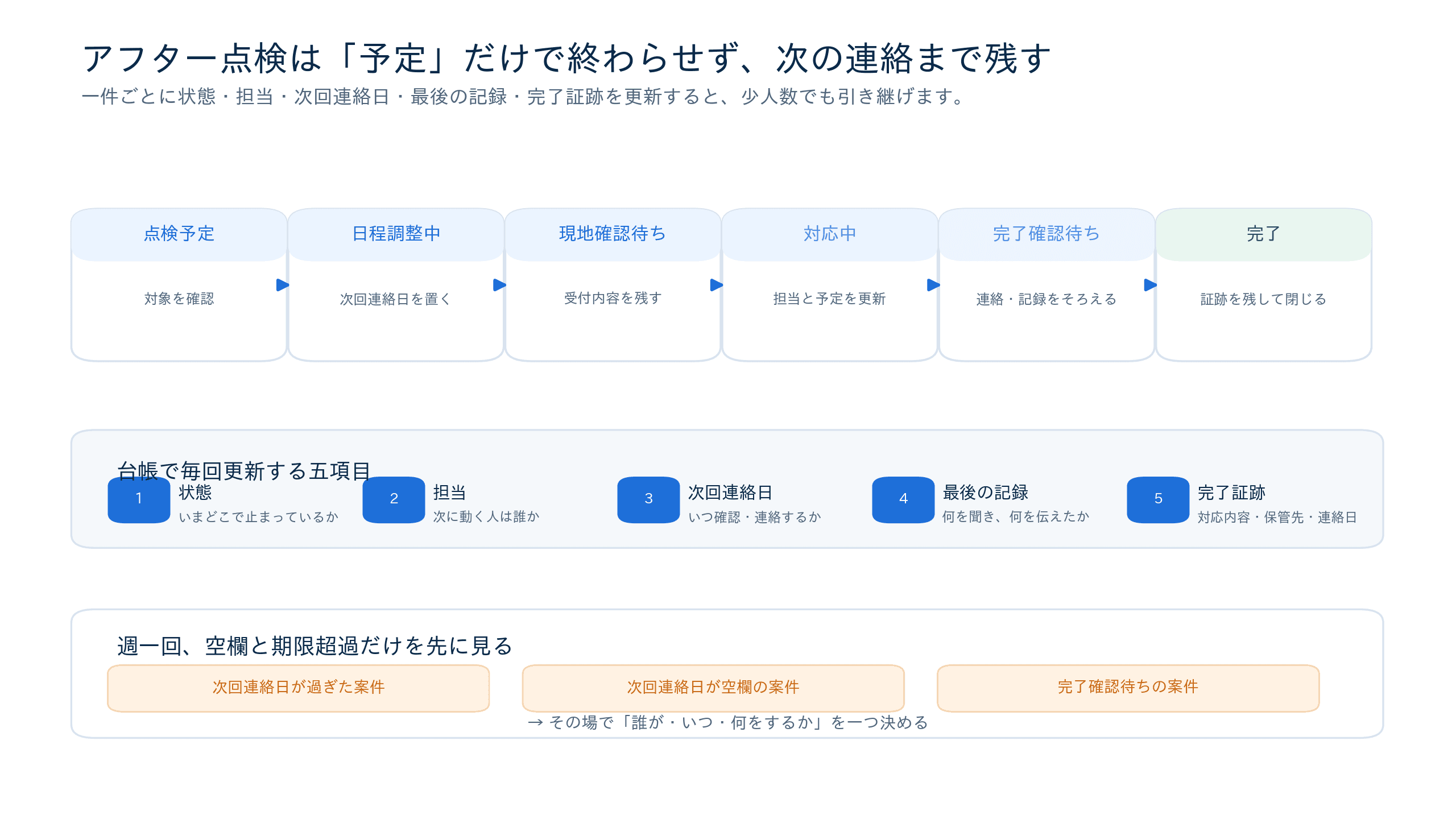Click the text 次に動く人は誰か

pyautogui.click(x=486, y=516)
